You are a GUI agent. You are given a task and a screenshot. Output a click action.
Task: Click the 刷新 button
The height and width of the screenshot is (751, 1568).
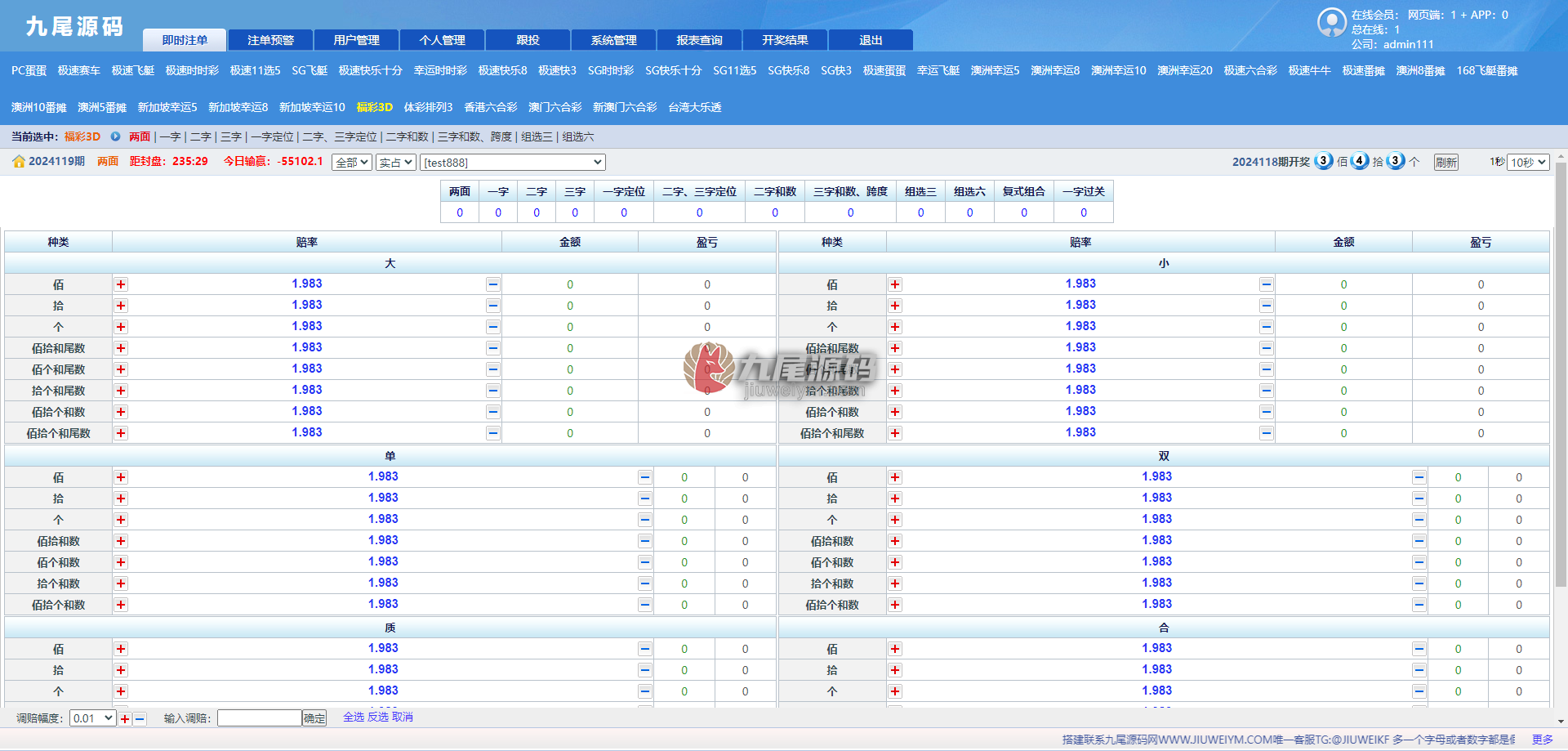click(1445, 163)
